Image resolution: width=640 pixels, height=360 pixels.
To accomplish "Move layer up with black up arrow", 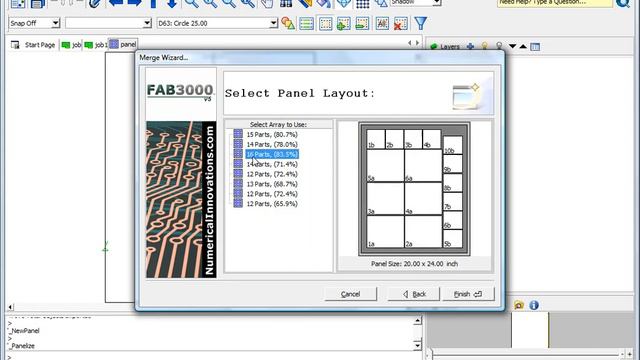I will 523,47.
